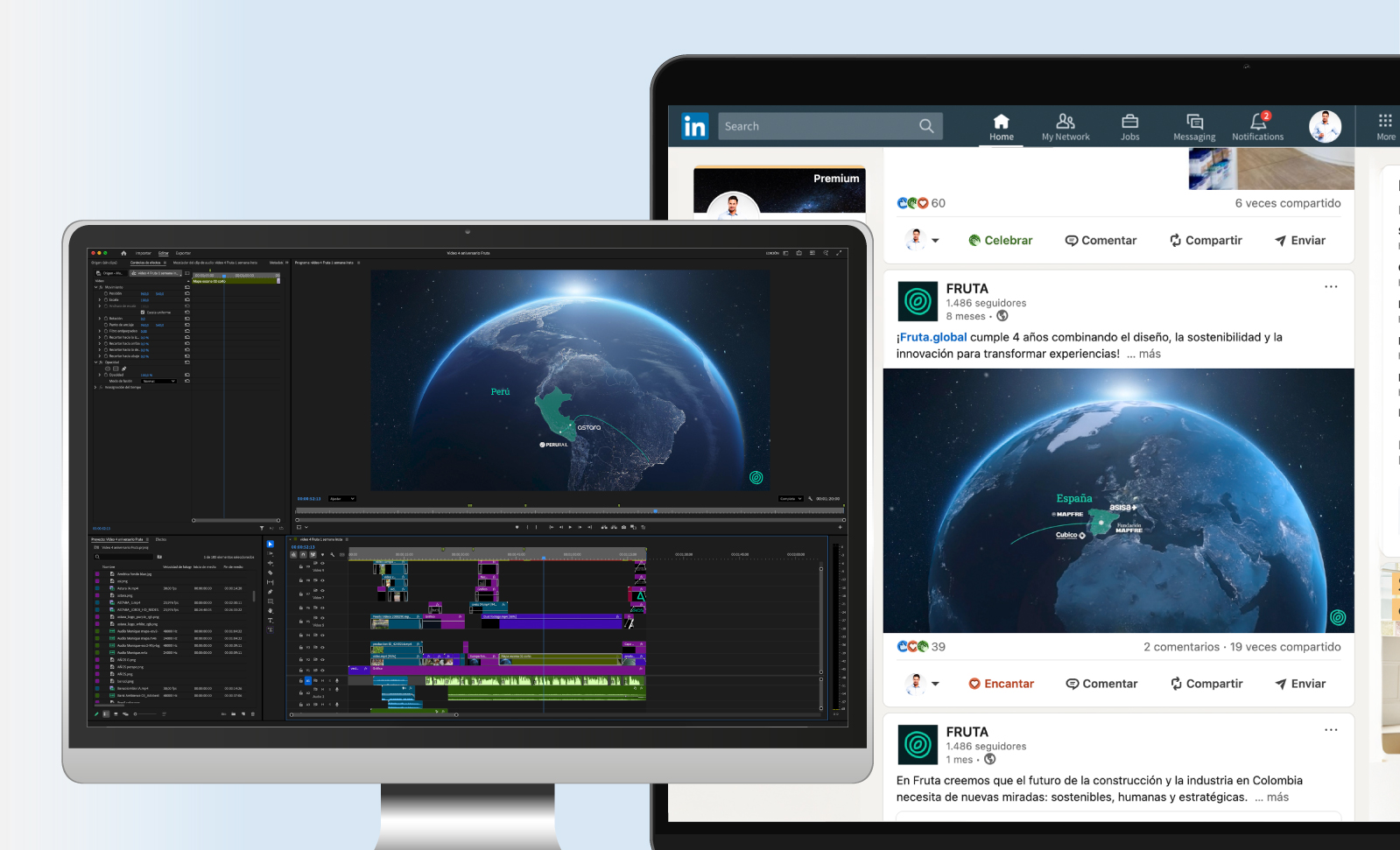The height and width of the screenshot is (850, 1400).
Task: Select the Type tool in Premiere
Action: pos(271,621)
